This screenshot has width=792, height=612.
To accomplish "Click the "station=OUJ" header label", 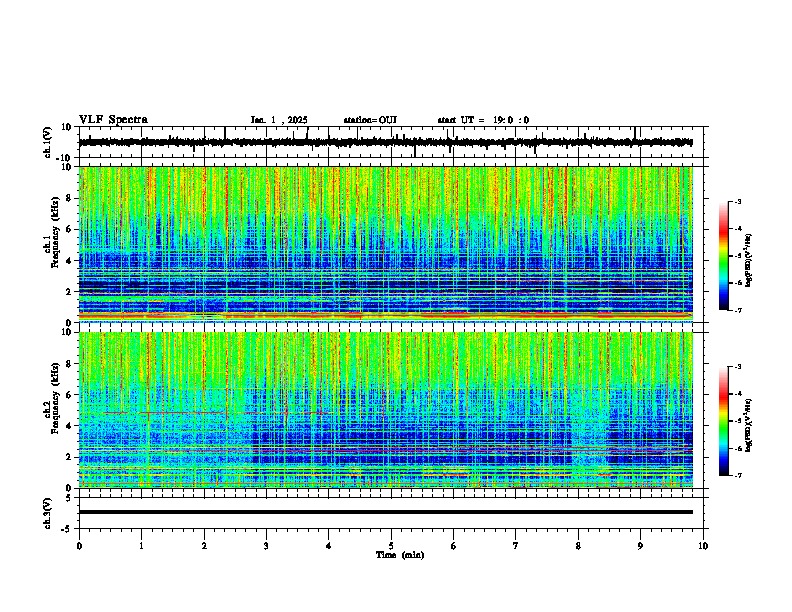I will [x=370, y=120].
